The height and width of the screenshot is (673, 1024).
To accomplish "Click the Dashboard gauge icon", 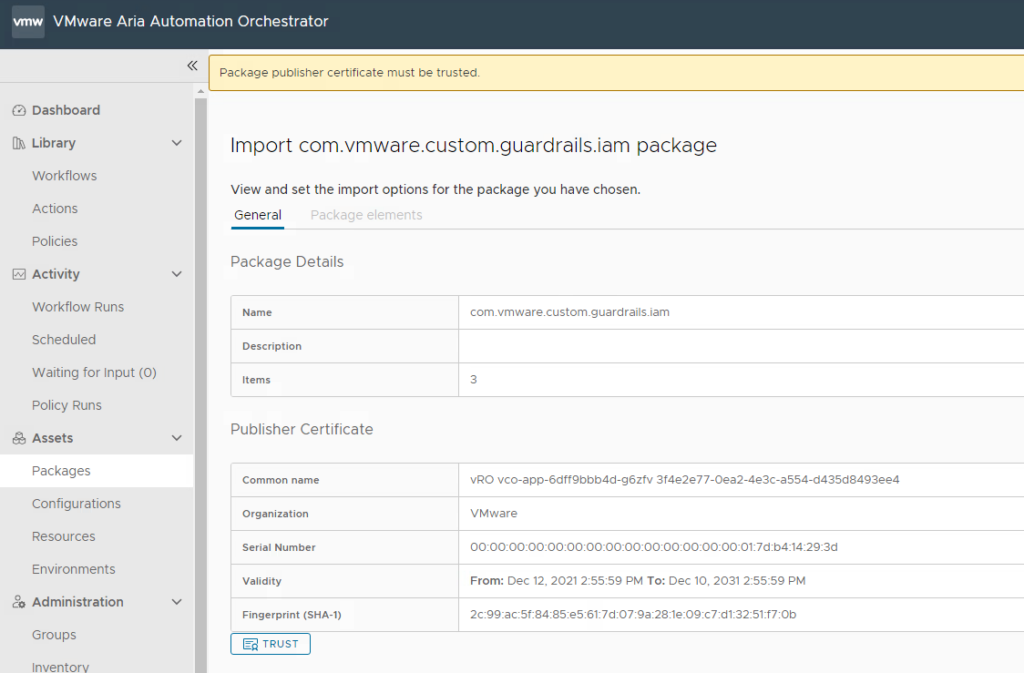I will pos(19,110).
